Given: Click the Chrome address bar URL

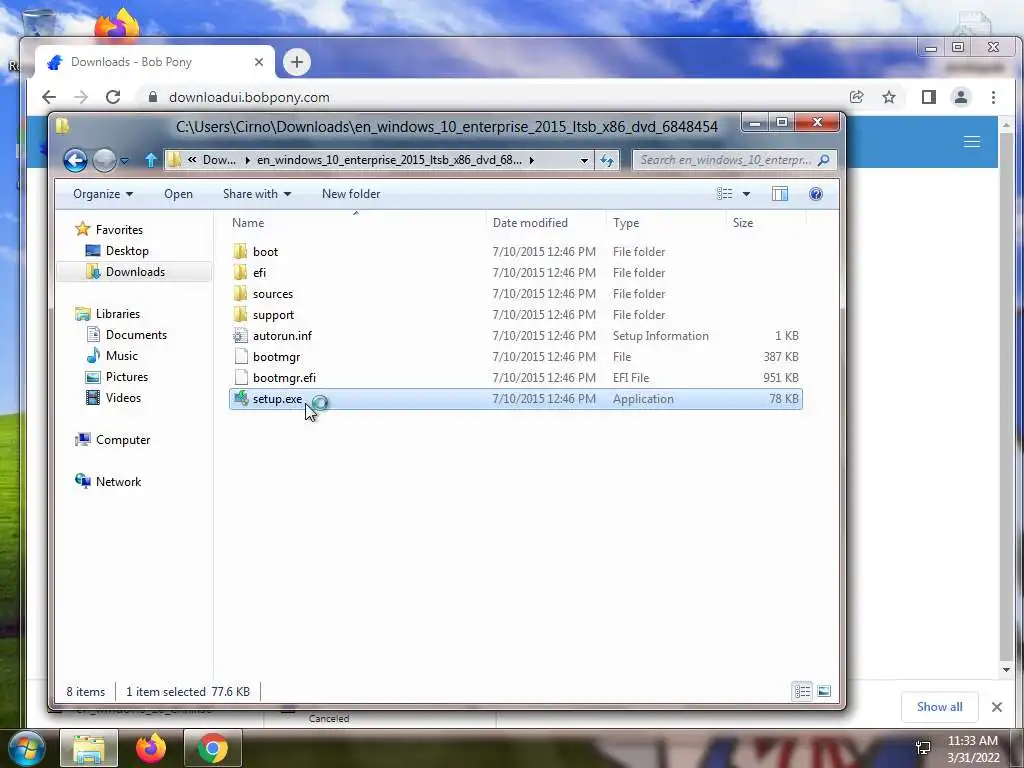Looking at the screenshot, I should pyautogui.click(x=249, y=97).
